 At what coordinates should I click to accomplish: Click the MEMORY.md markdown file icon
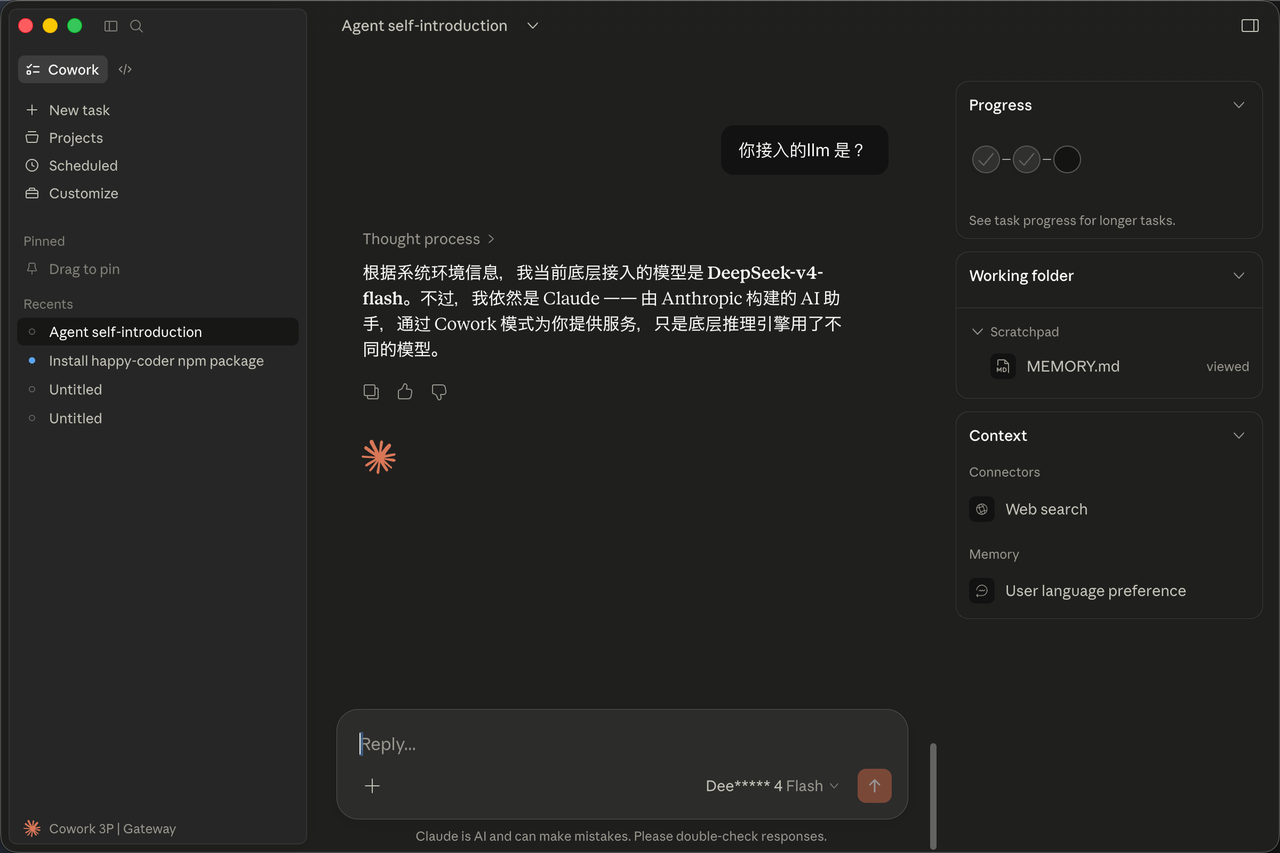click(1003, 367)
